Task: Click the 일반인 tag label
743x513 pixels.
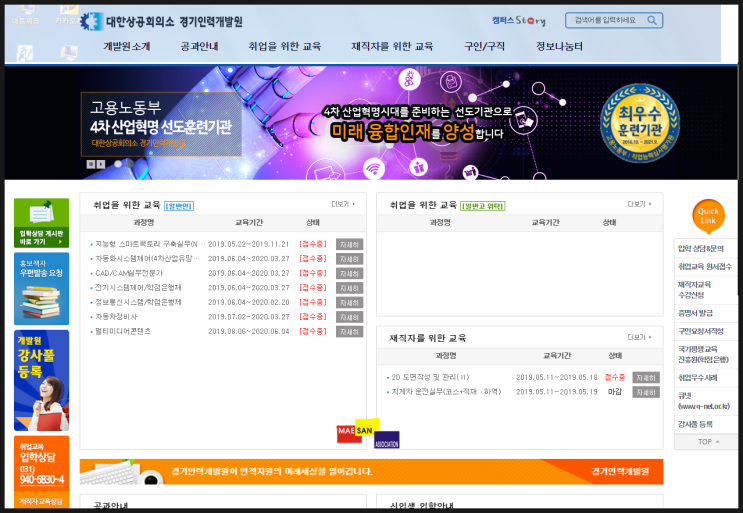Action: [179, 206]
